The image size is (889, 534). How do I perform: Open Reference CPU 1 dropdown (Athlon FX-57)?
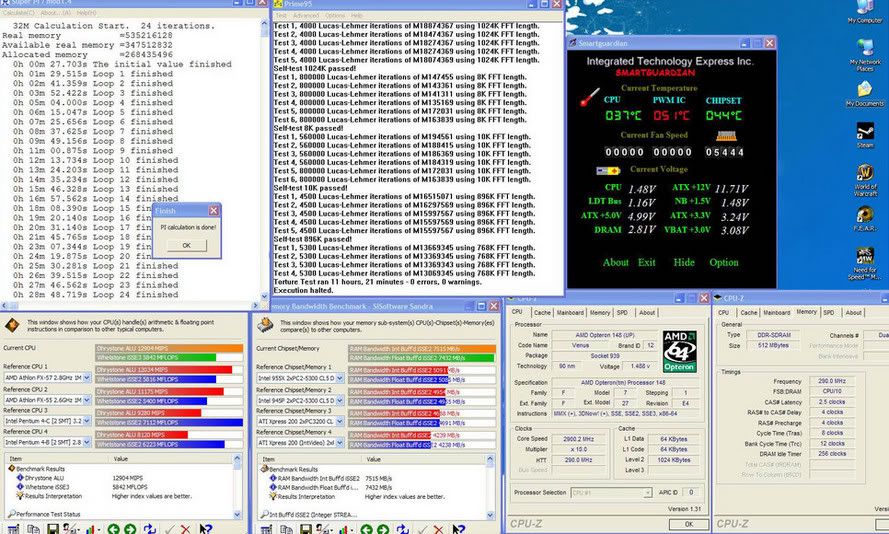tap(87, 377)
